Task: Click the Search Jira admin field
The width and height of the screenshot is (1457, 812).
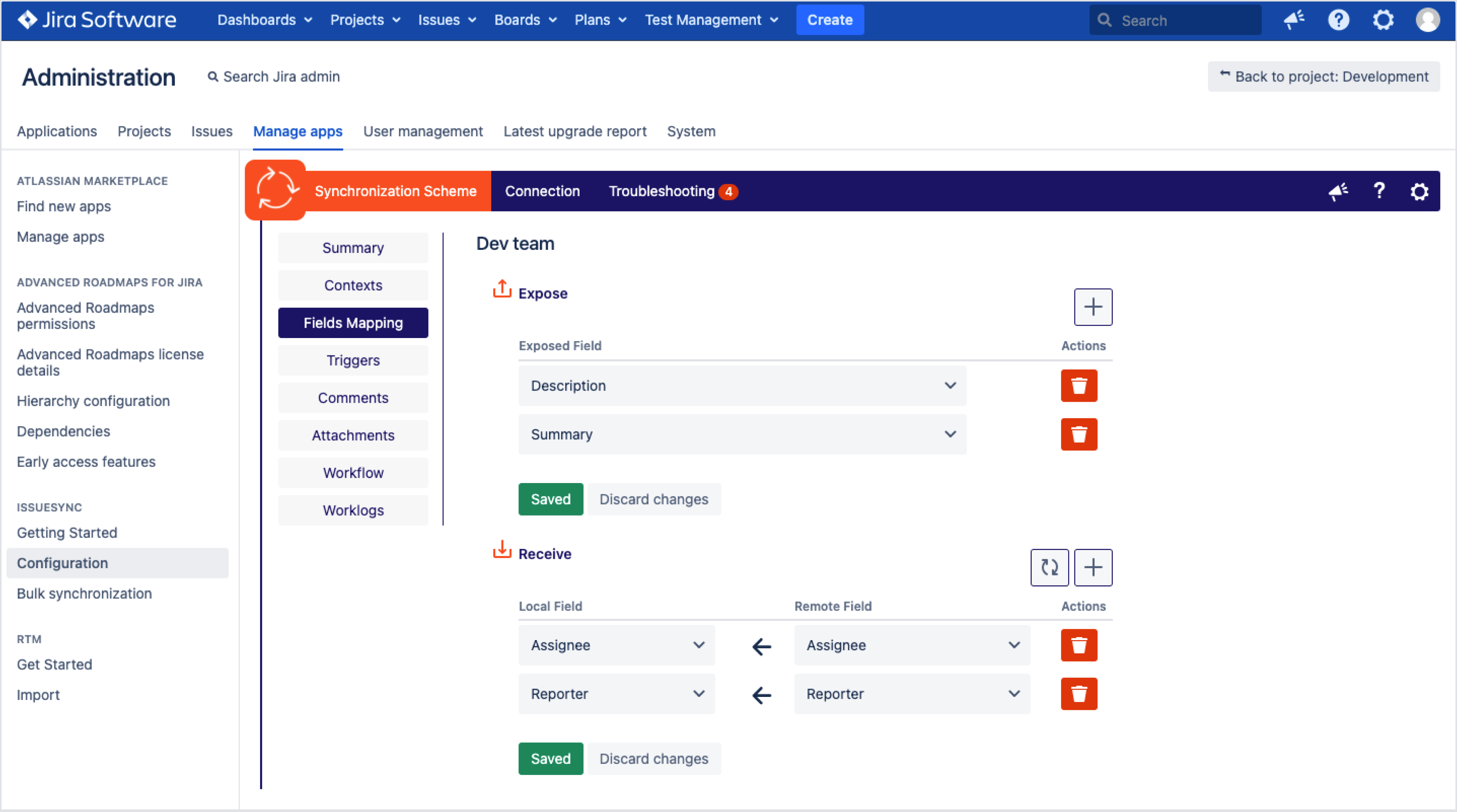Action: click(x=281, y=76)
